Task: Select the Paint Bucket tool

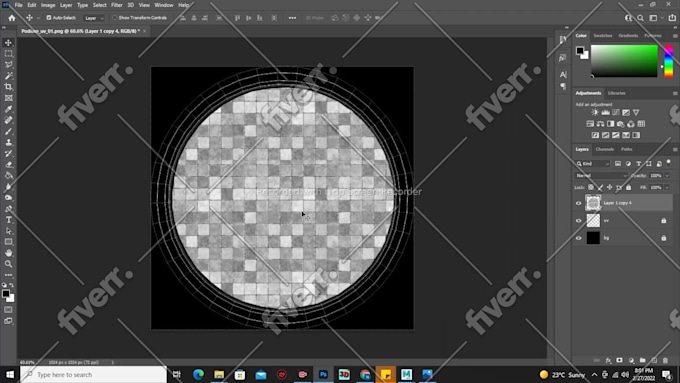Action: coord(8,176)
